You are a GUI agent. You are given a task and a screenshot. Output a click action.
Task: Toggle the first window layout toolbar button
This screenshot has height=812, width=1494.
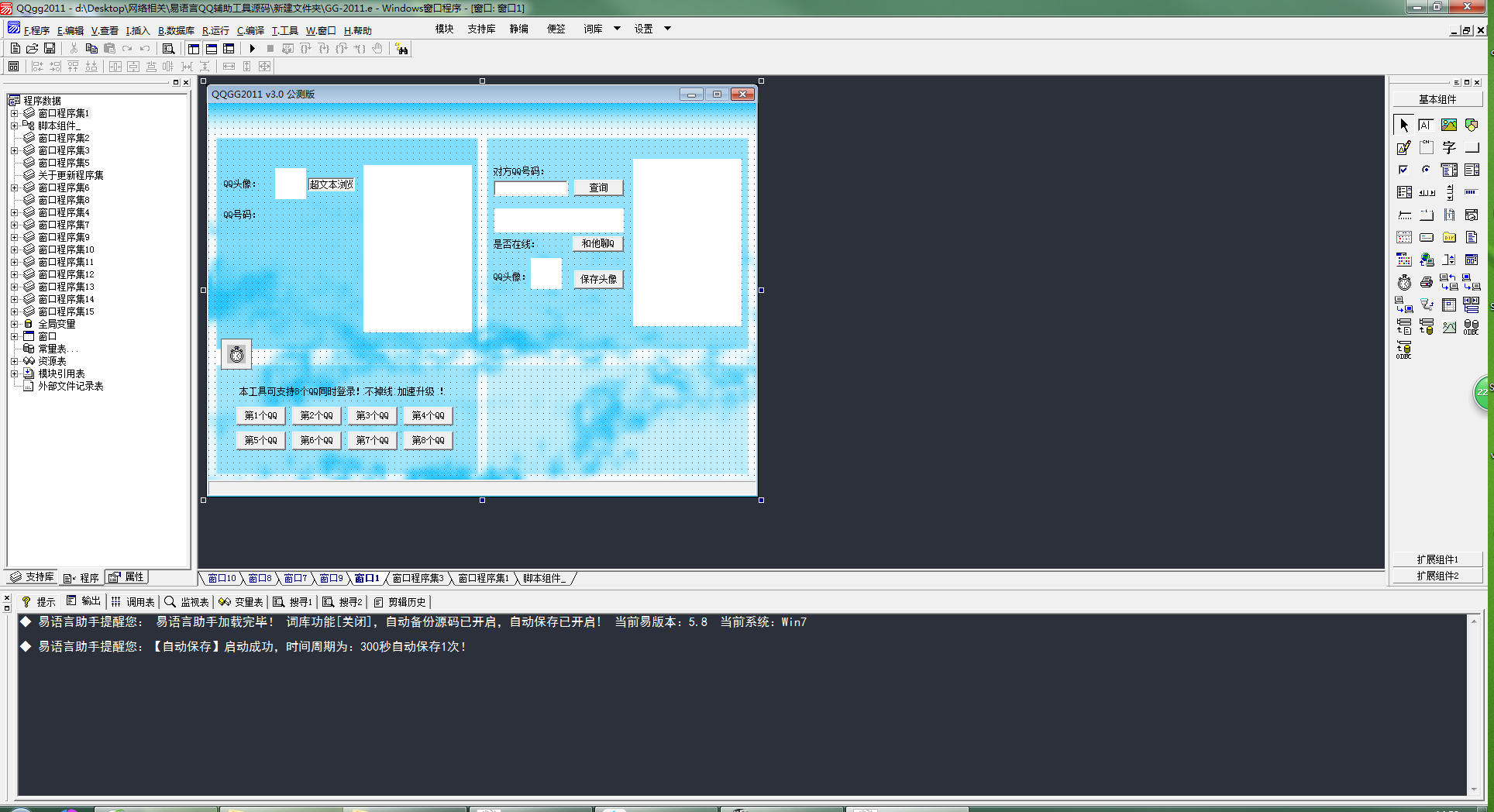[x=193, y=48]
